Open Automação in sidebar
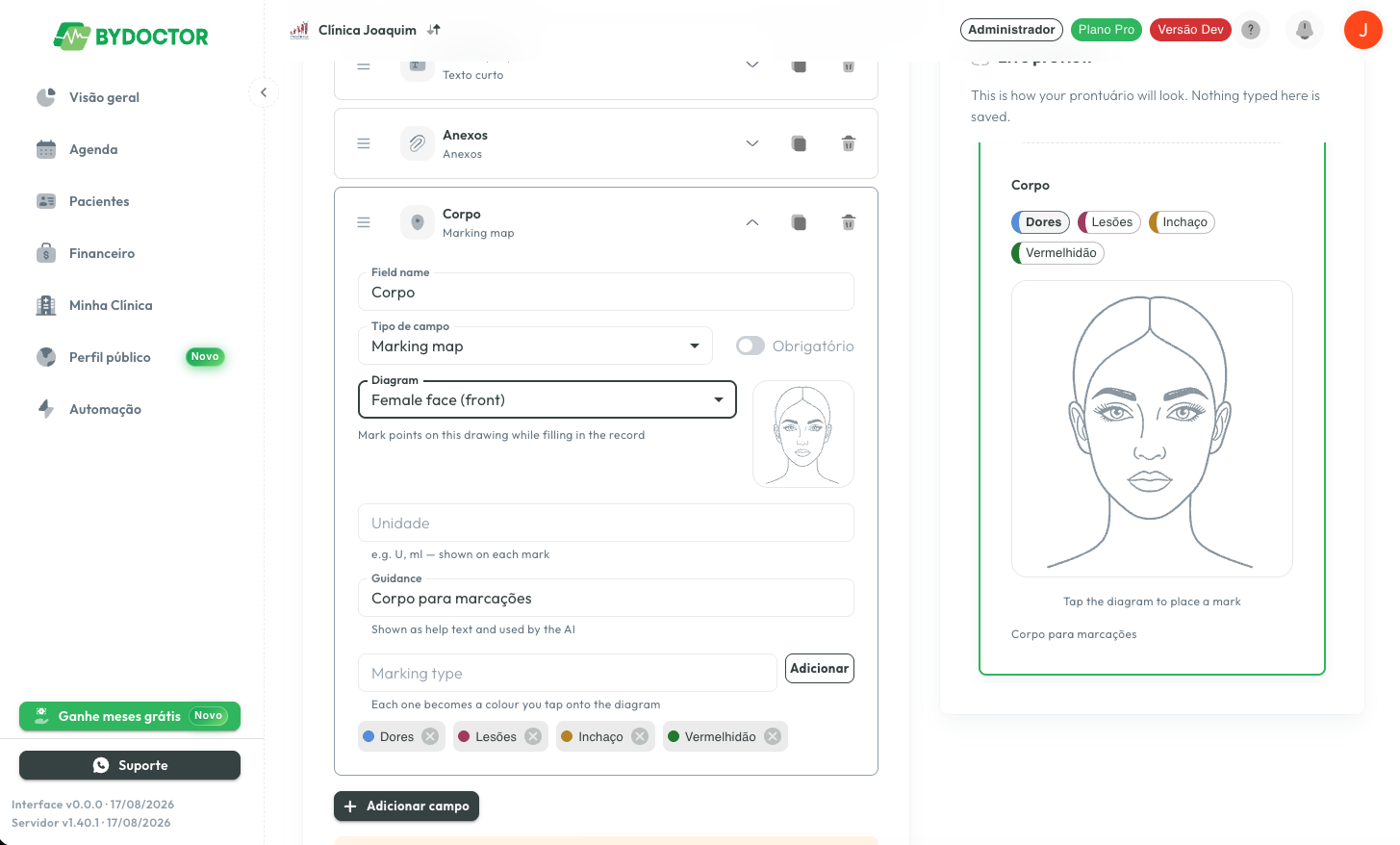This screenshot has height=845, width=1400. point(105,409)
